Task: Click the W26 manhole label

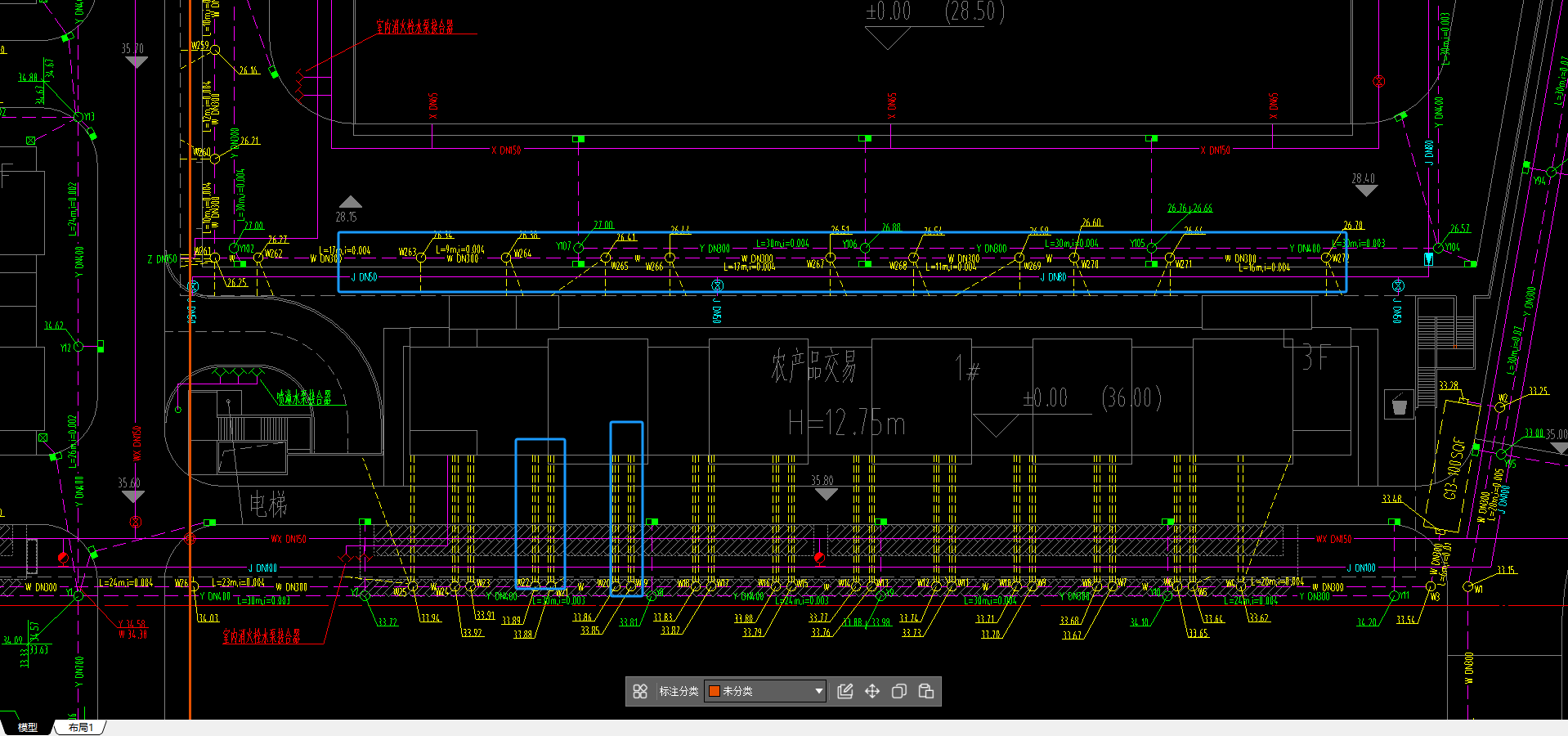Action: coord(181,583)
